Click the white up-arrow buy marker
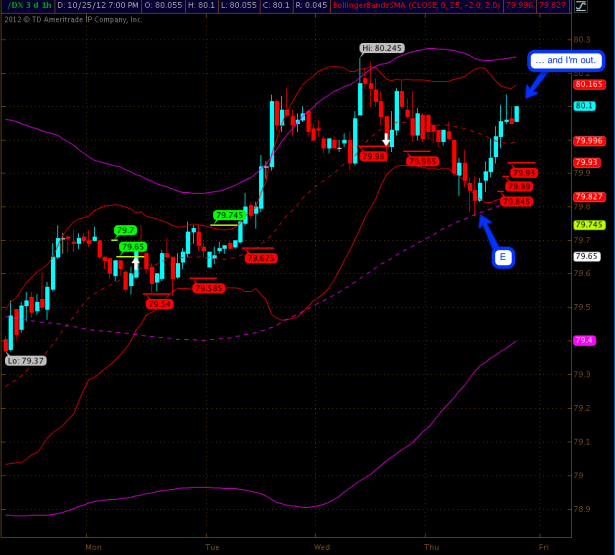Screen dimensions: 615x555 (136, 260)
